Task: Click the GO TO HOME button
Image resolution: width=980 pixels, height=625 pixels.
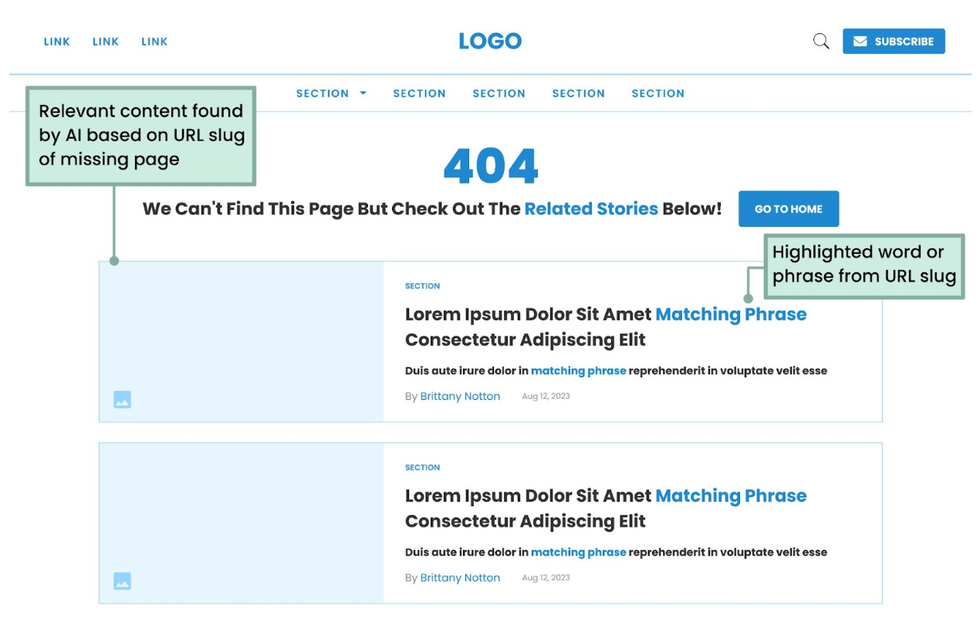Action: (x=788, y=209)
